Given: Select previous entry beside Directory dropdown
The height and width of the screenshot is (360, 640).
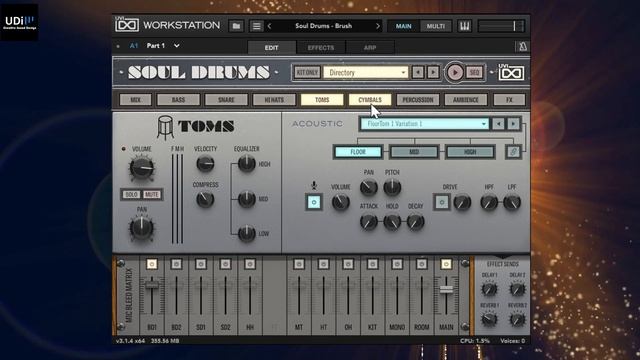Looking at the screenshot, I should click(x=418, y=73).
